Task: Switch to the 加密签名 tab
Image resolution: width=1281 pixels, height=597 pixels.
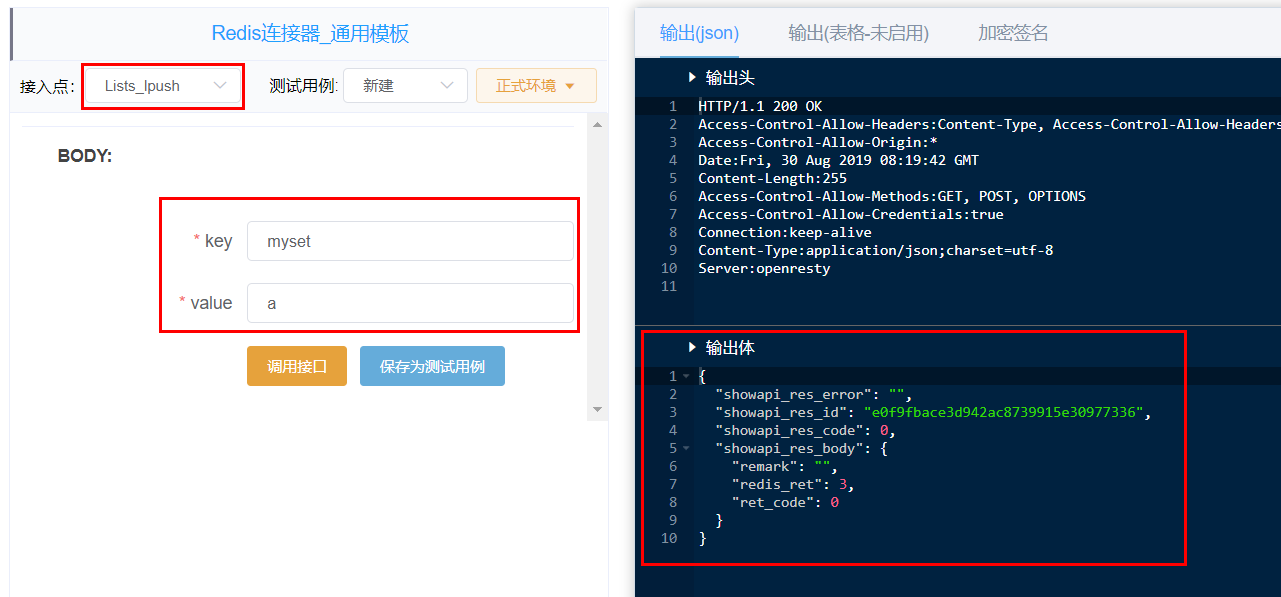Action: click(1013, 33)
